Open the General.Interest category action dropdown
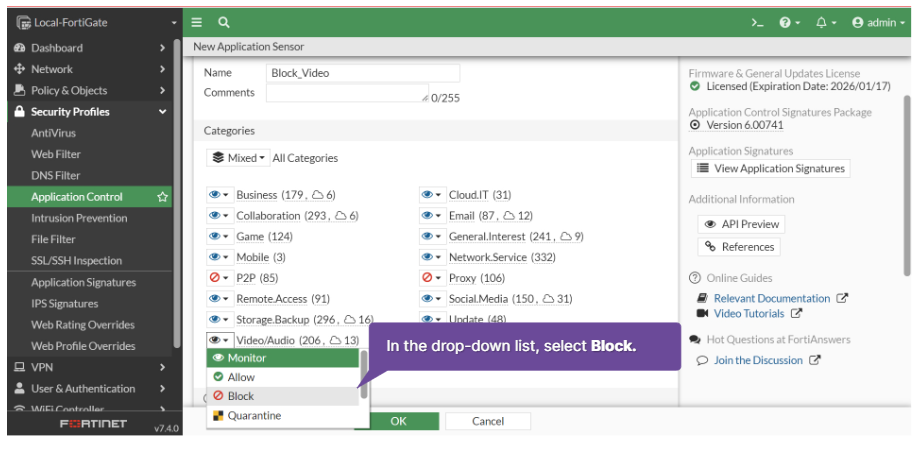The height and width of the screenshot is (450, 920). pyautogui.click(x=433, y=236)
